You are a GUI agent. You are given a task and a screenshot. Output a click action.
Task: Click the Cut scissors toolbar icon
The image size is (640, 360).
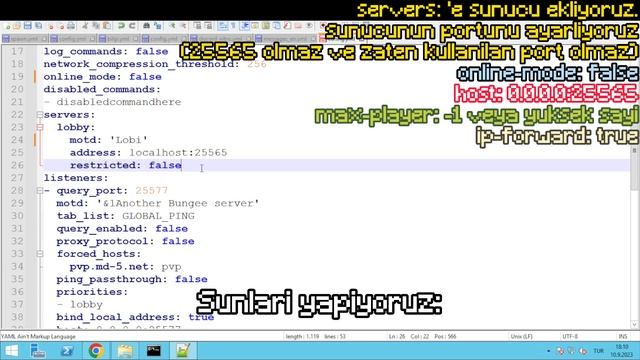(85, 26)
